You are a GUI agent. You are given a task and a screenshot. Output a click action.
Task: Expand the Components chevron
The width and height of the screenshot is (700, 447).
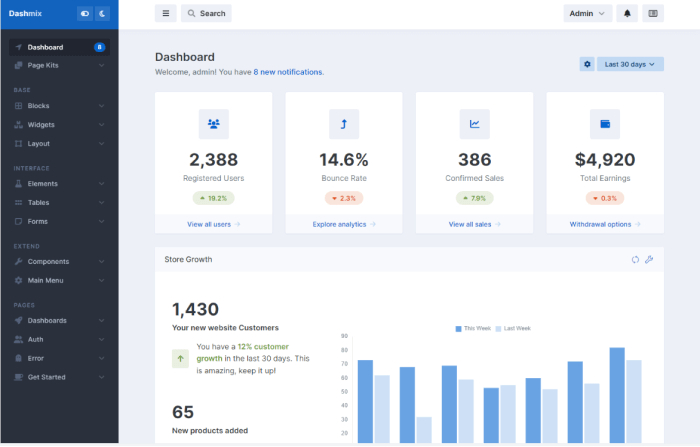pos(101,261)
